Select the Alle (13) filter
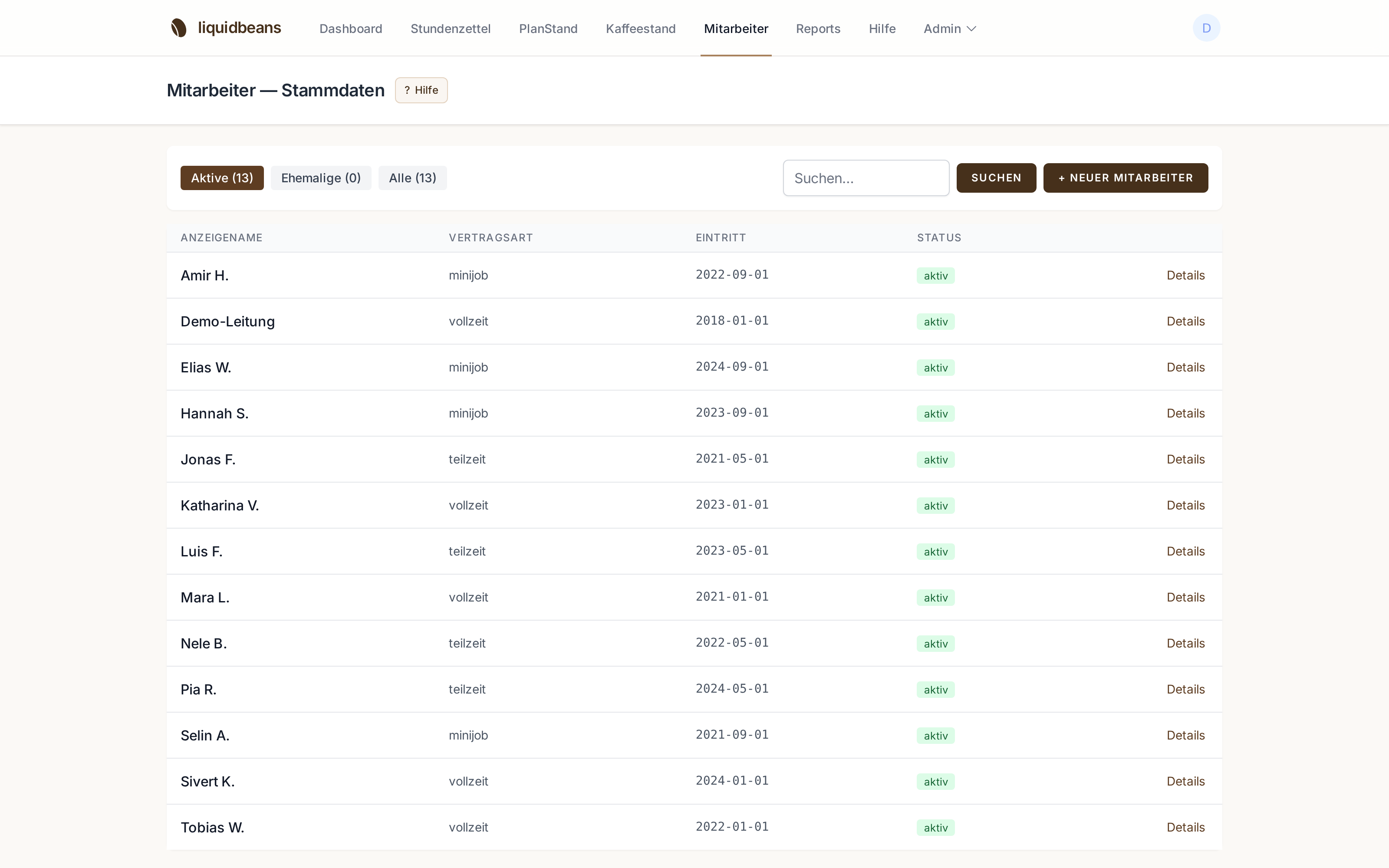This screenshot has width=1389, height=868. click(x=412, y=178)
